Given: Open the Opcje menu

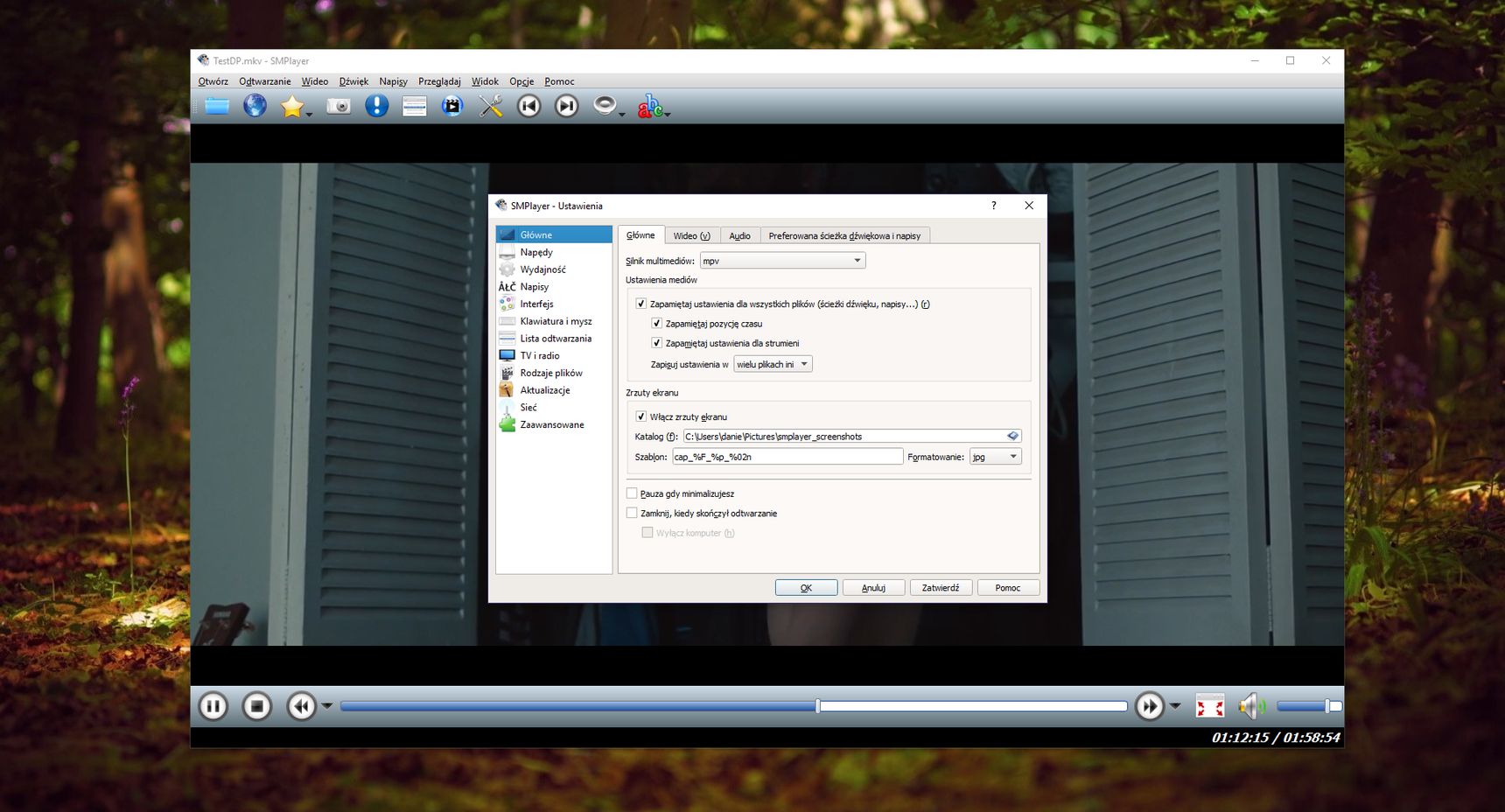Looking at the screenshot, I should pos(521,81).
